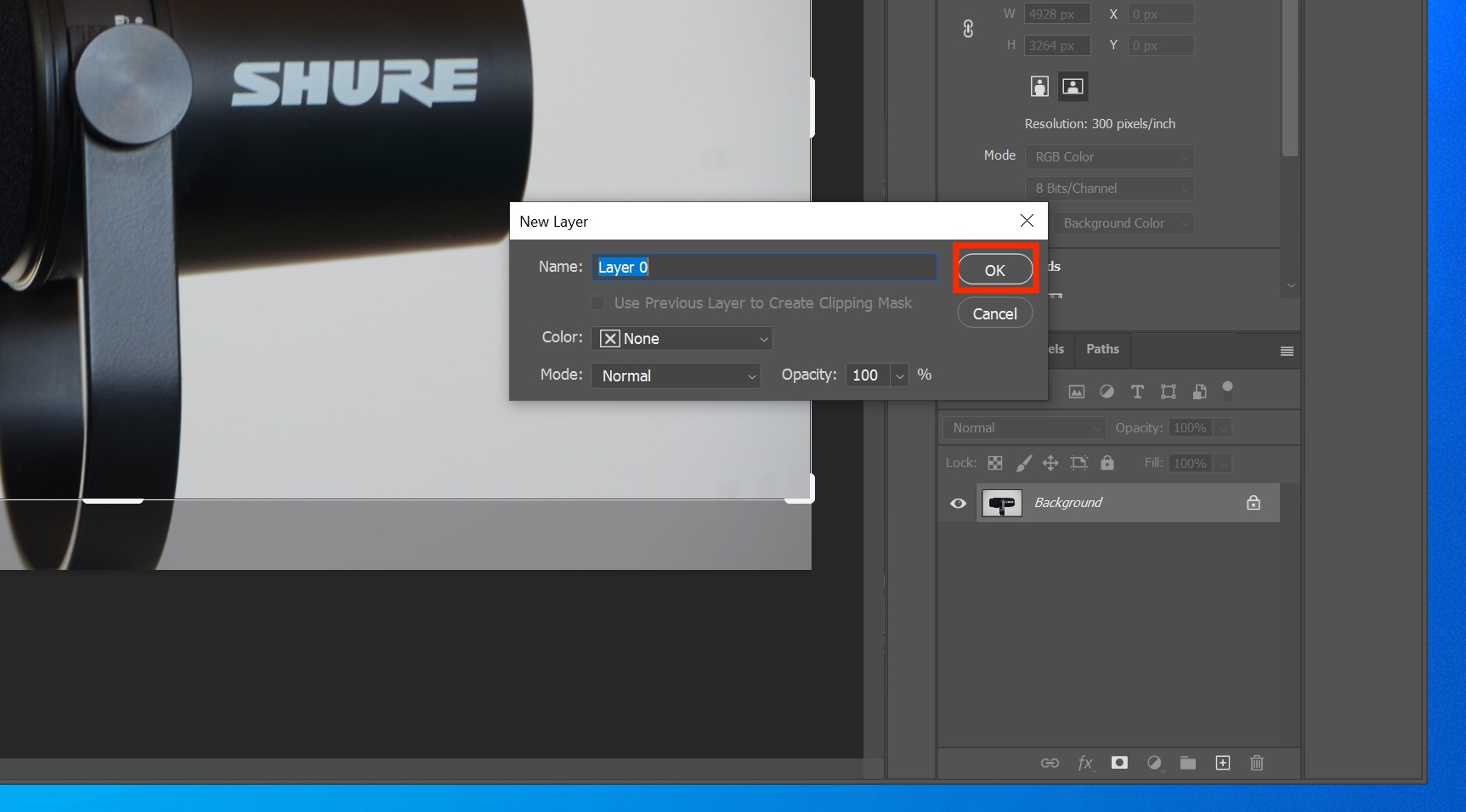This screenshot has width=1466, height=812.
Task: Filter layers by smart objects icon
Action: tap(1199, 392)
